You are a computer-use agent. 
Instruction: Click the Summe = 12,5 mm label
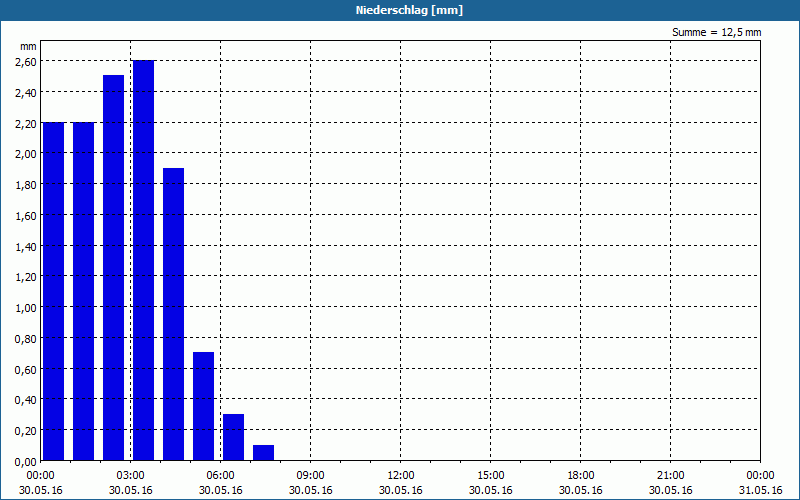716,32
